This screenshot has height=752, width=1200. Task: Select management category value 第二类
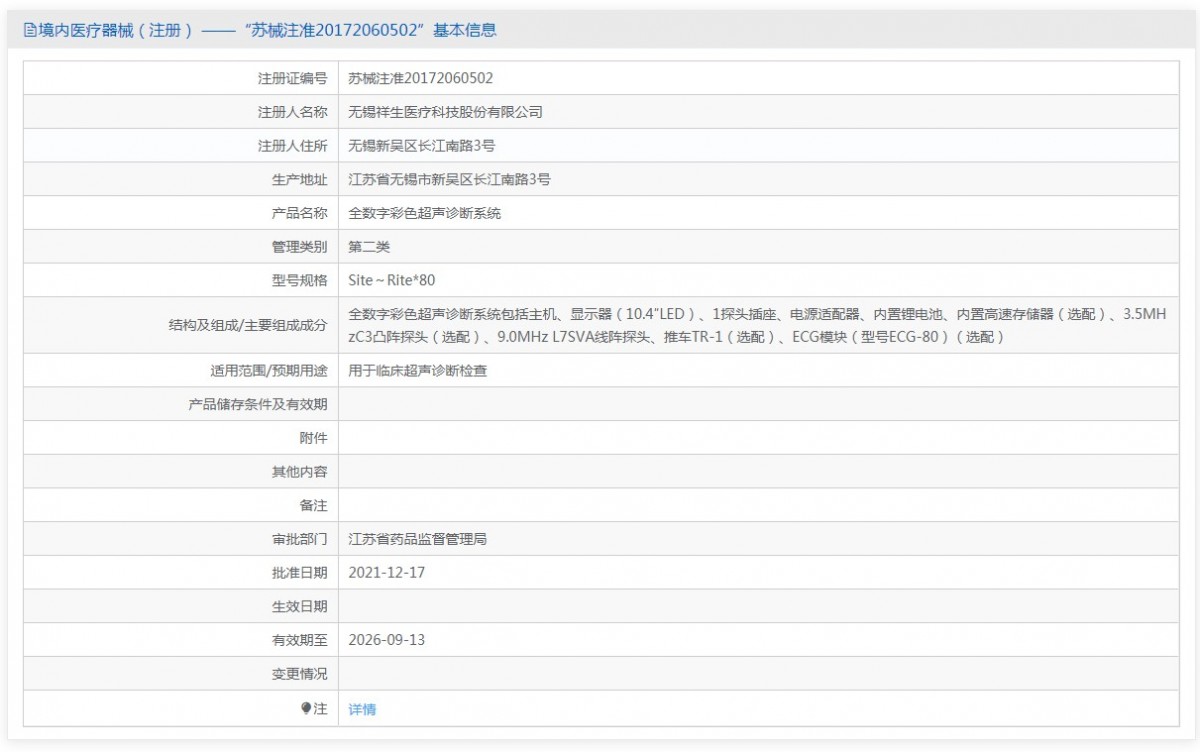pyautogui.click(x=369, y=247)
